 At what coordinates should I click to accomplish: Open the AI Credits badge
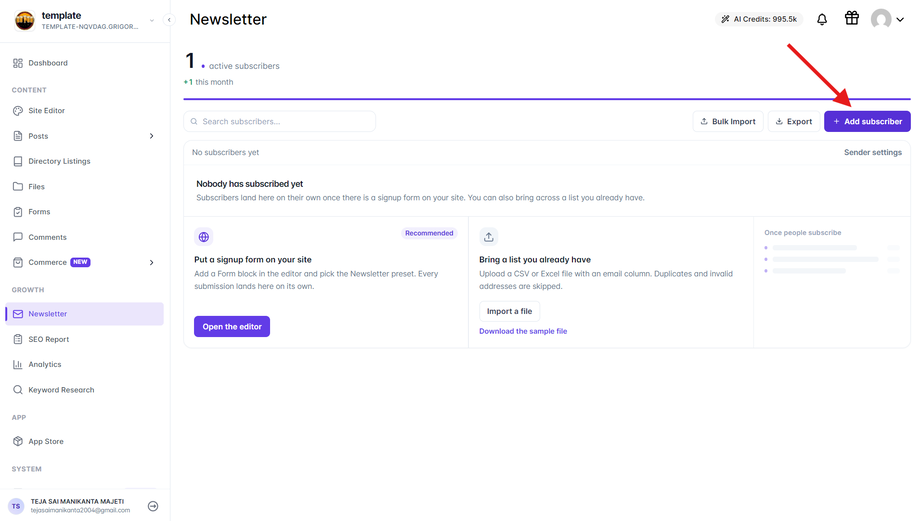(x=759, y=19)
